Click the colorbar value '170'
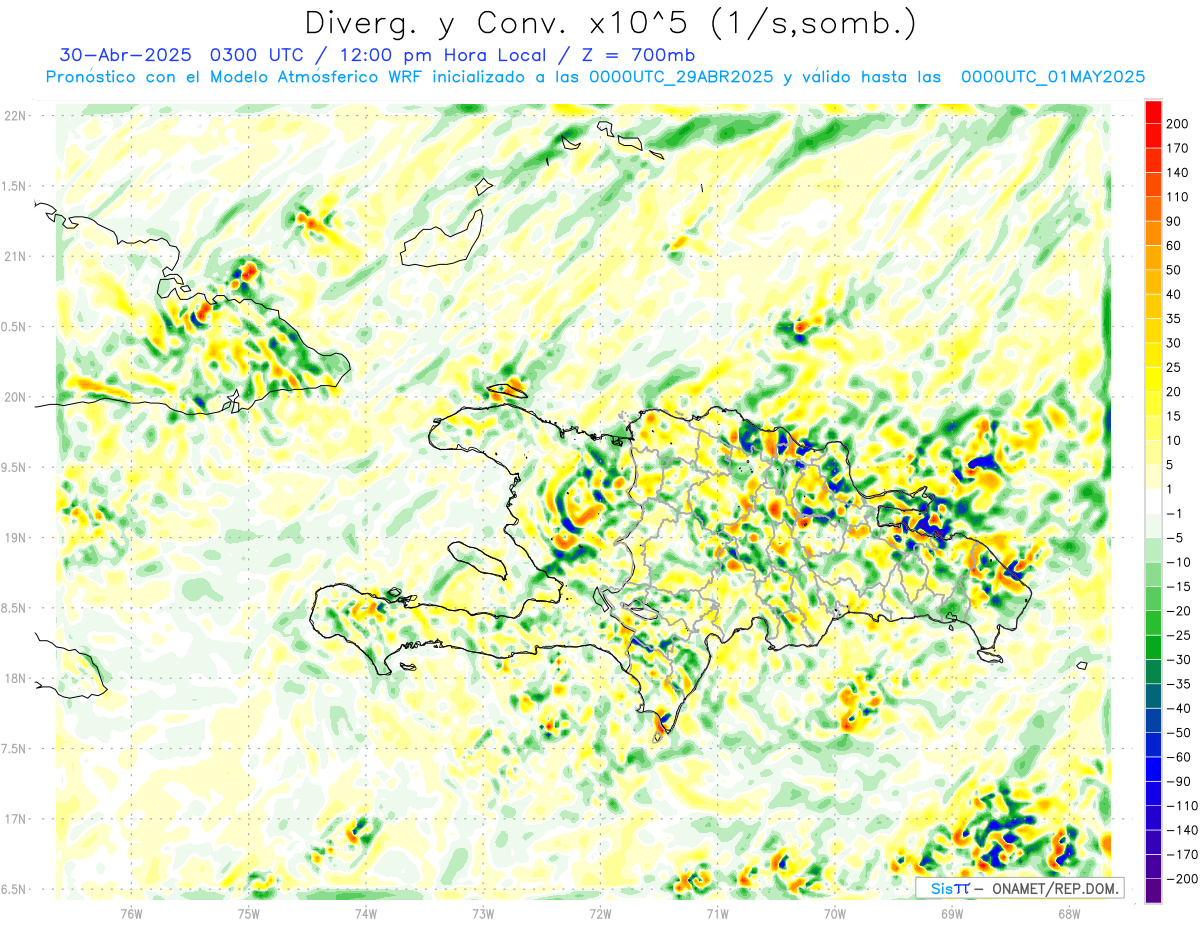This screenshot has width=1200, height=927. [x=1177, y=148]
